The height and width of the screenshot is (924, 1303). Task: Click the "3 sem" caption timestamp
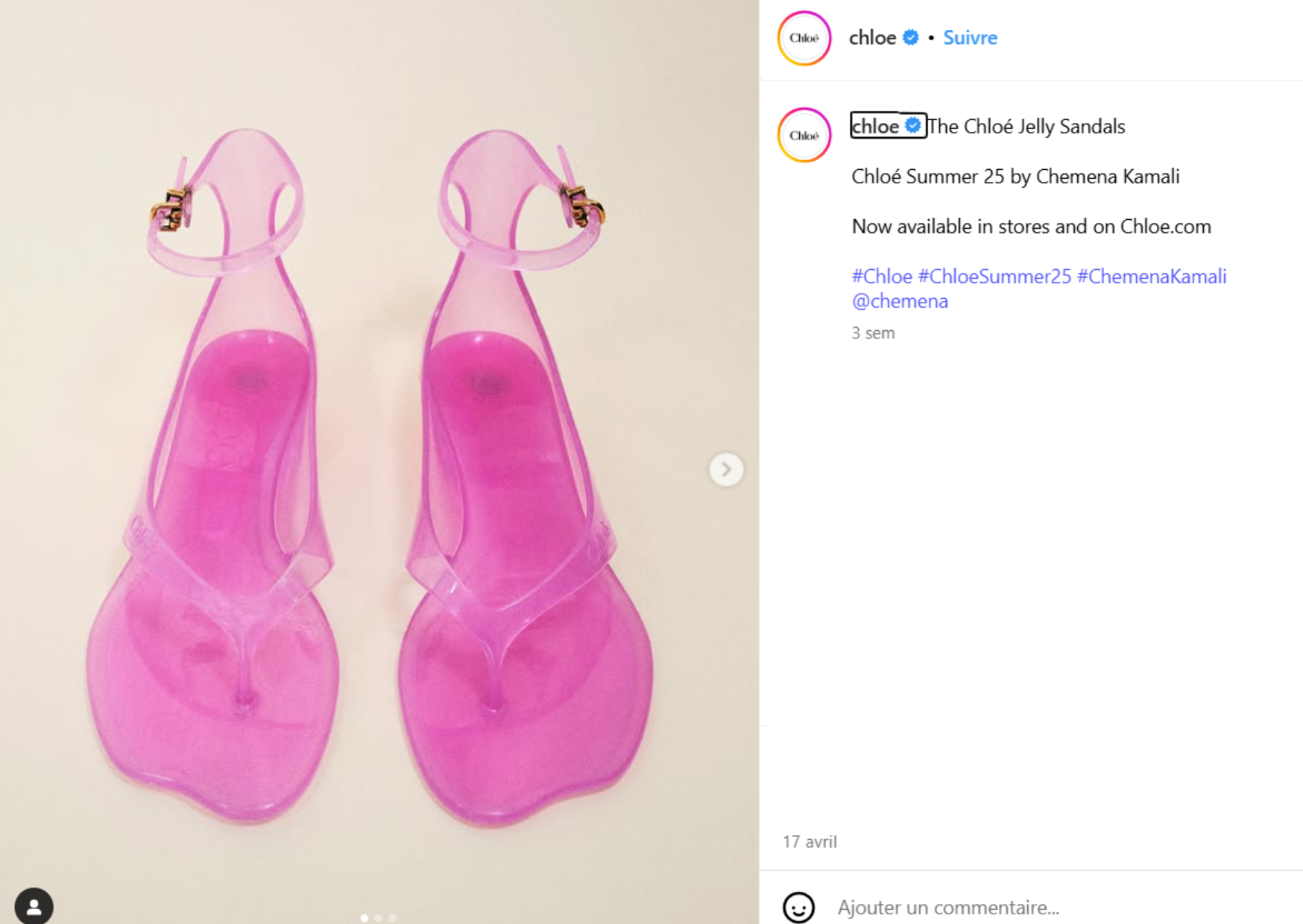click(x=873, y=333)
